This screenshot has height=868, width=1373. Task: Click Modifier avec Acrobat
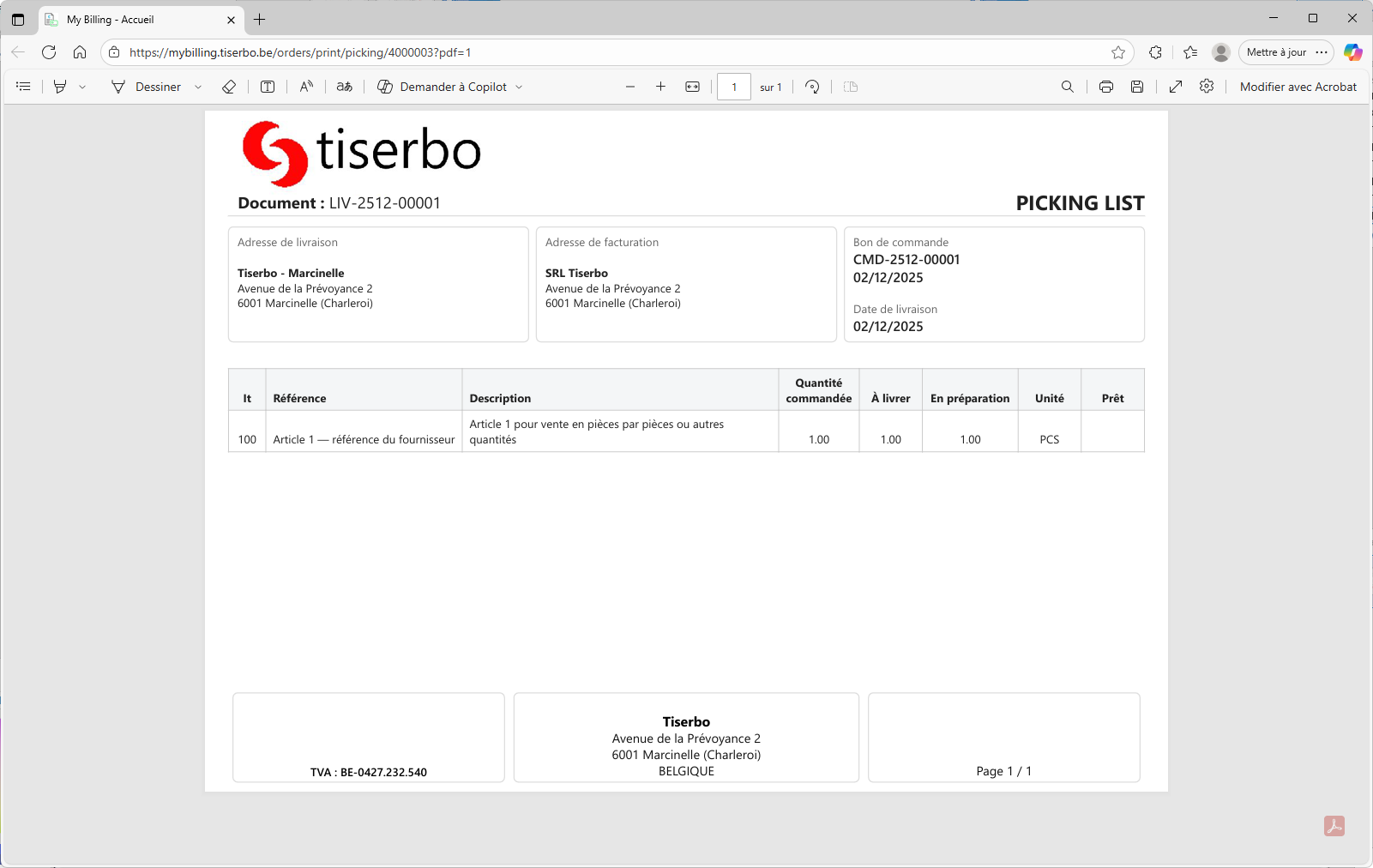(1298, 87)
